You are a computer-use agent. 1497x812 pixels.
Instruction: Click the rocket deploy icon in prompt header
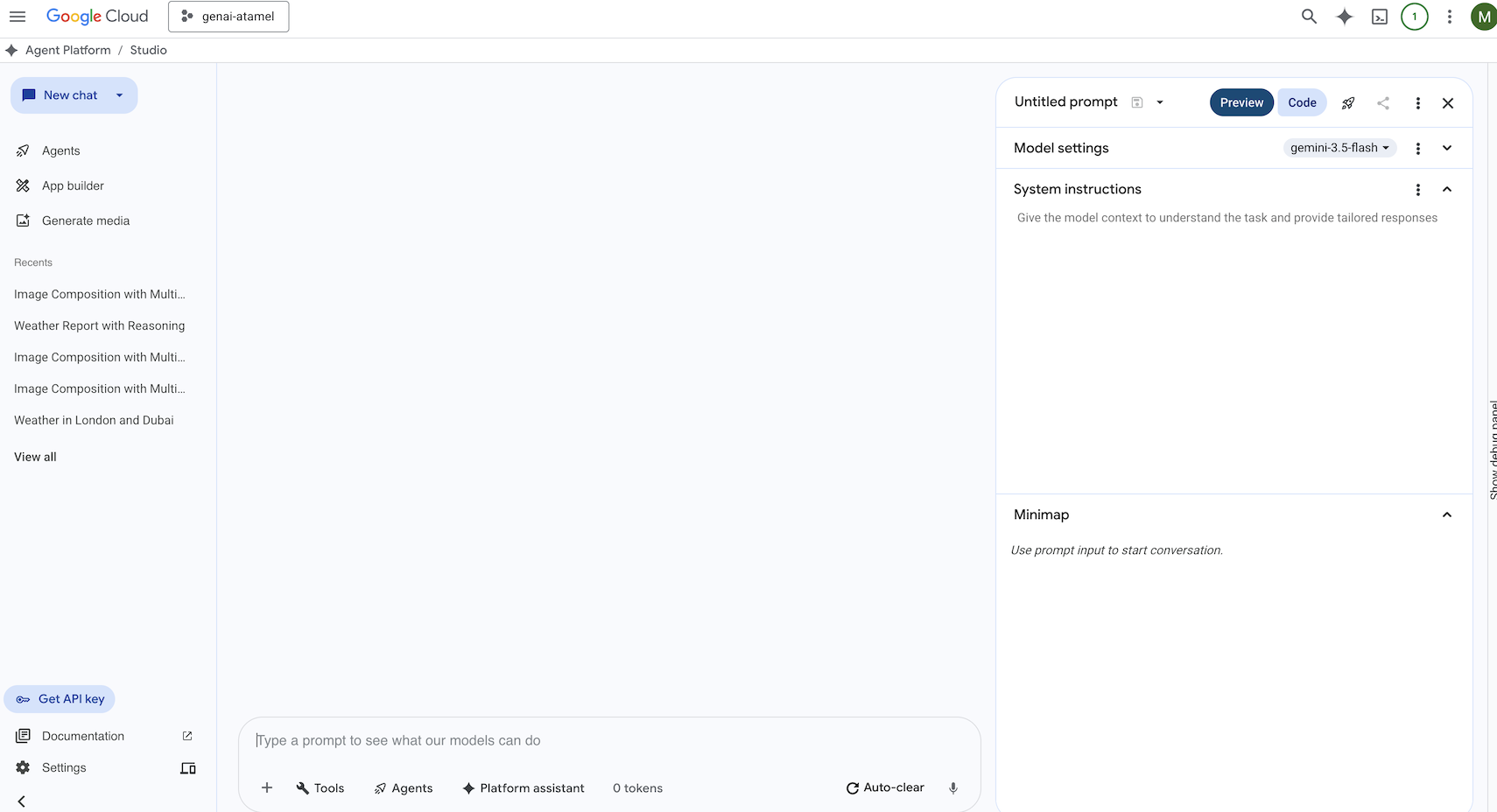(1348, 103)
